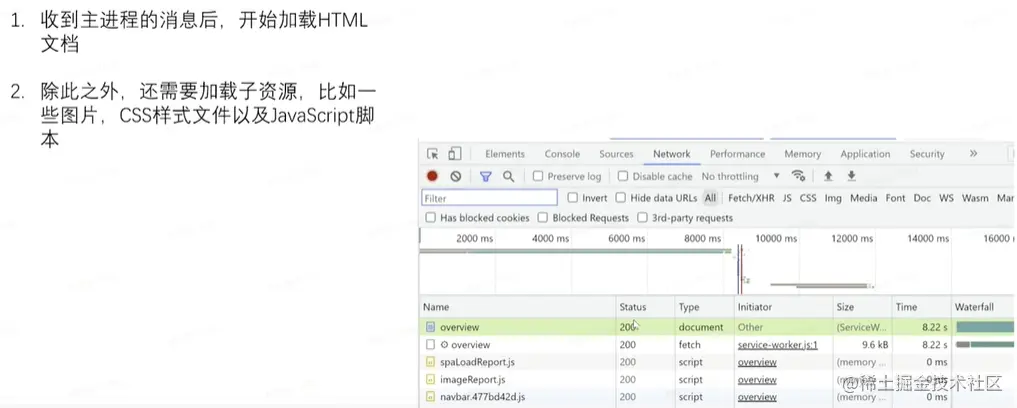
Task: Open the search magnifier icon
Action: click(x=508, y=176)
